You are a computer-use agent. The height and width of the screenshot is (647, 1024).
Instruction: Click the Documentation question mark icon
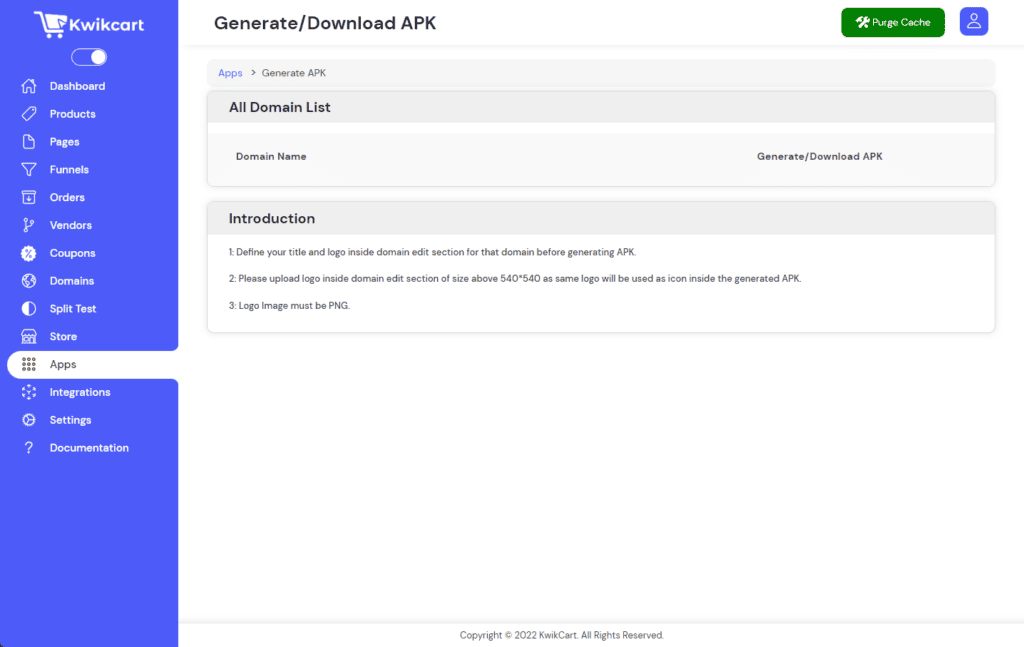coord(29,448)
